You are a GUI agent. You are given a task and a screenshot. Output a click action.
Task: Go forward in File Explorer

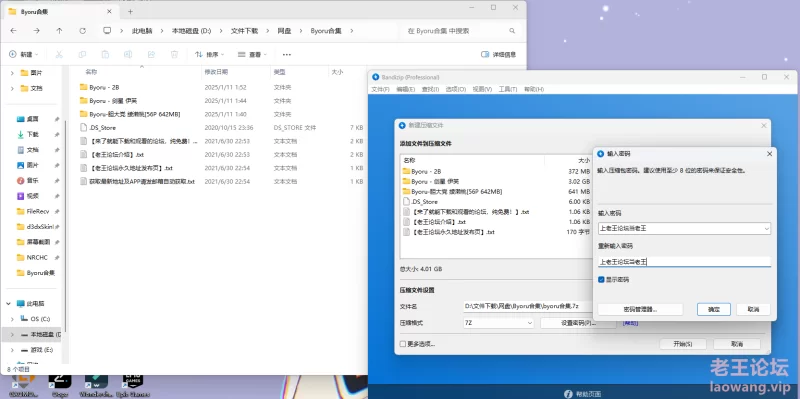pos(36,31)
